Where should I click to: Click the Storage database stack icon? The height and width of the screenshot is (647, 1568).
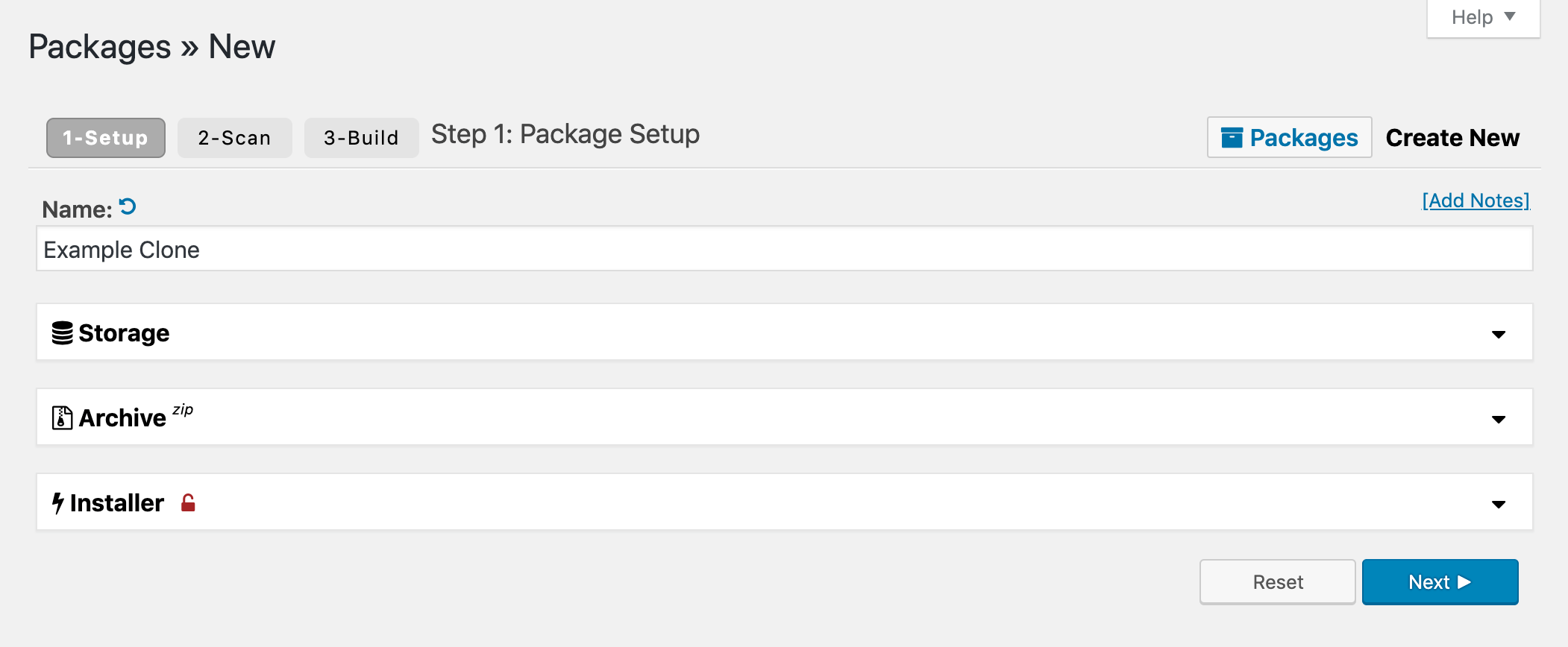63,333
